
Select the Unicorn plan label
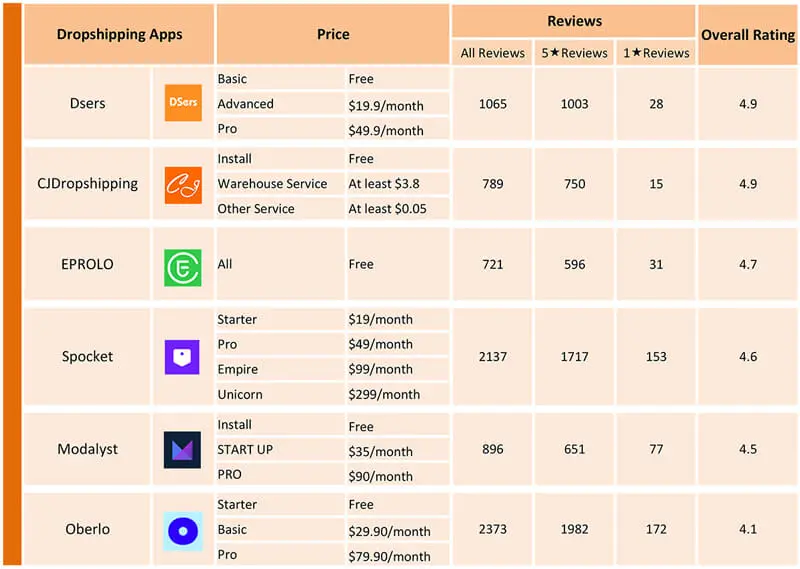pyautogui.click(x=240, y=394)
